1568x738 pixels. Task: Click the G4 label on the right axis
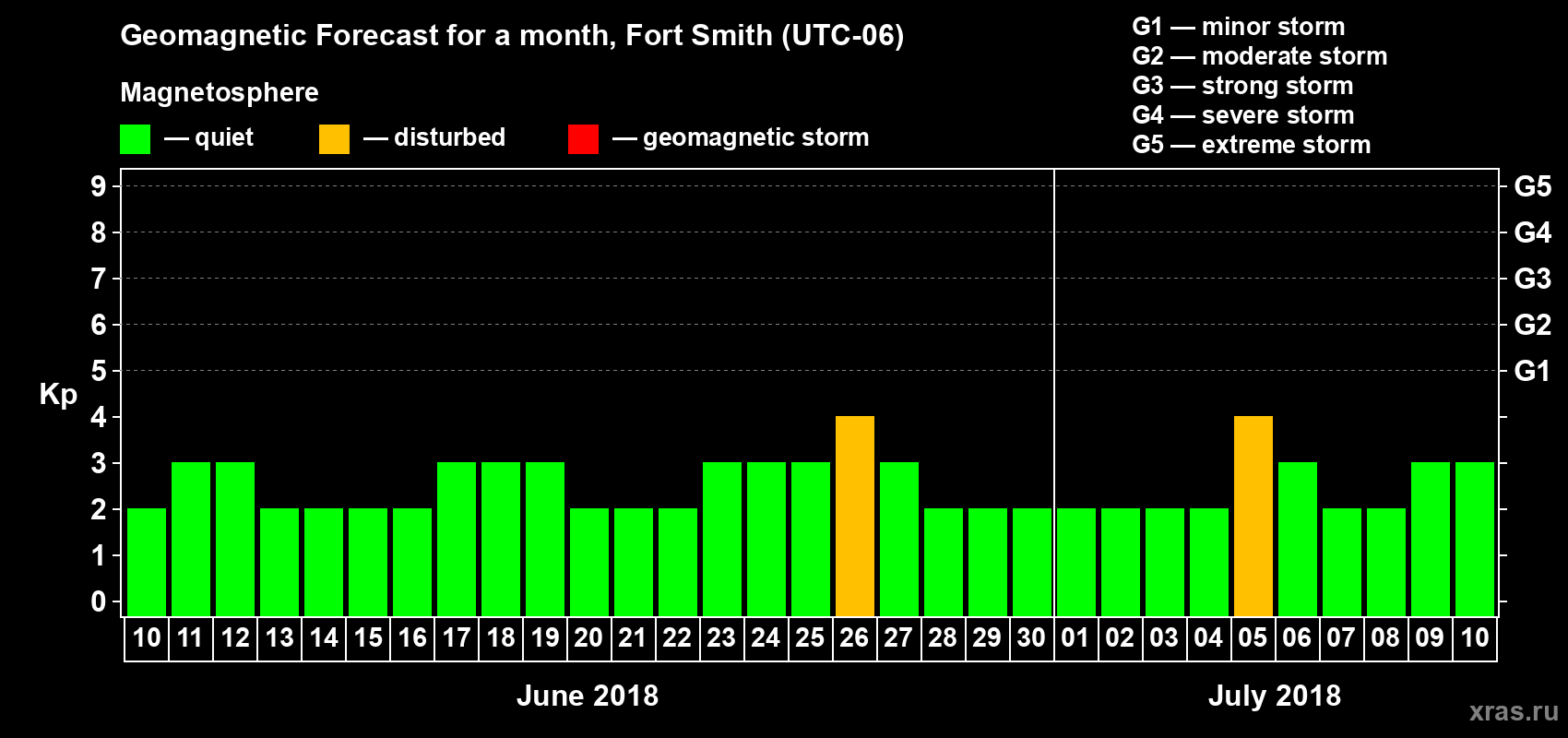click(1533, 232)
